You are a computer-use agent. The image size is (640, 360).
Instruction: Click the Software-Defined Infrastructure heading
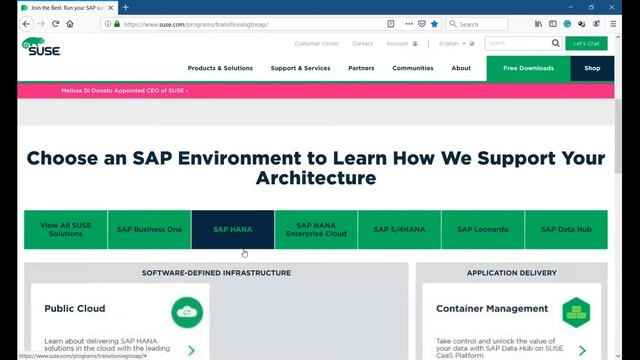pos(216,273)
